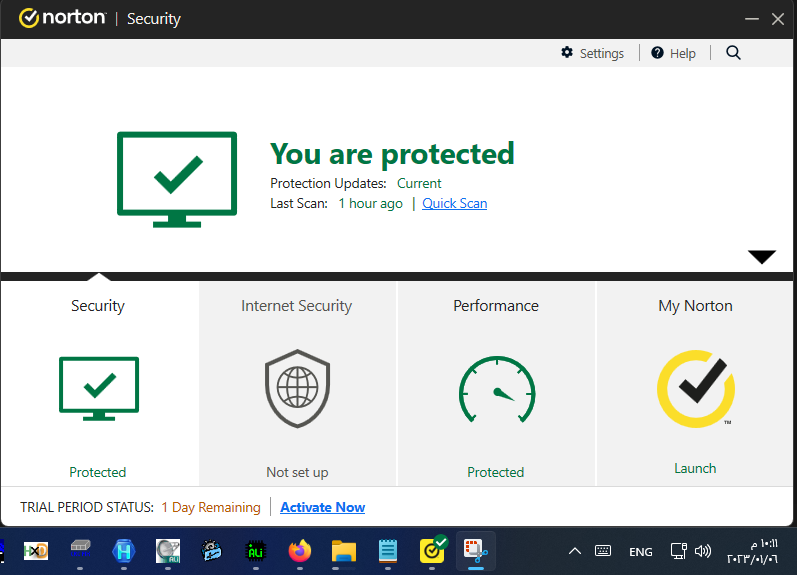Open the disk ALi taskbar icon
Image resolution: width=797 pixels, height=575 pixels.
point(168,551)
